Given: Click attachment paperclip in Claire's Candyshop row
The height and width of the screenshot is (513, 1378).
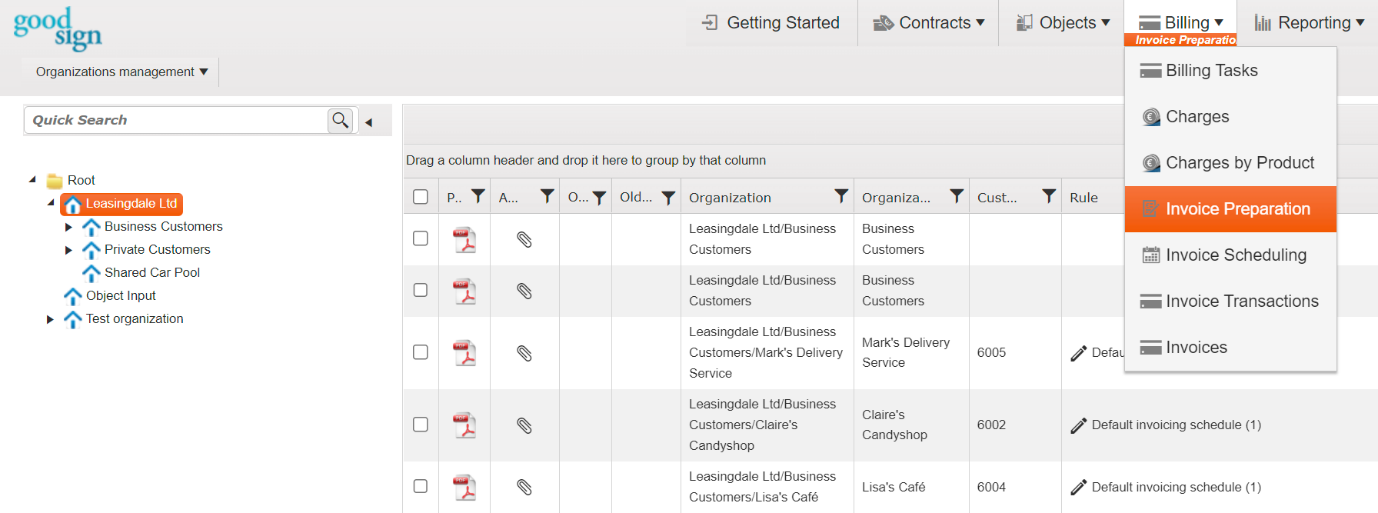Looking at the screenshot, I should tap(524, 425).
